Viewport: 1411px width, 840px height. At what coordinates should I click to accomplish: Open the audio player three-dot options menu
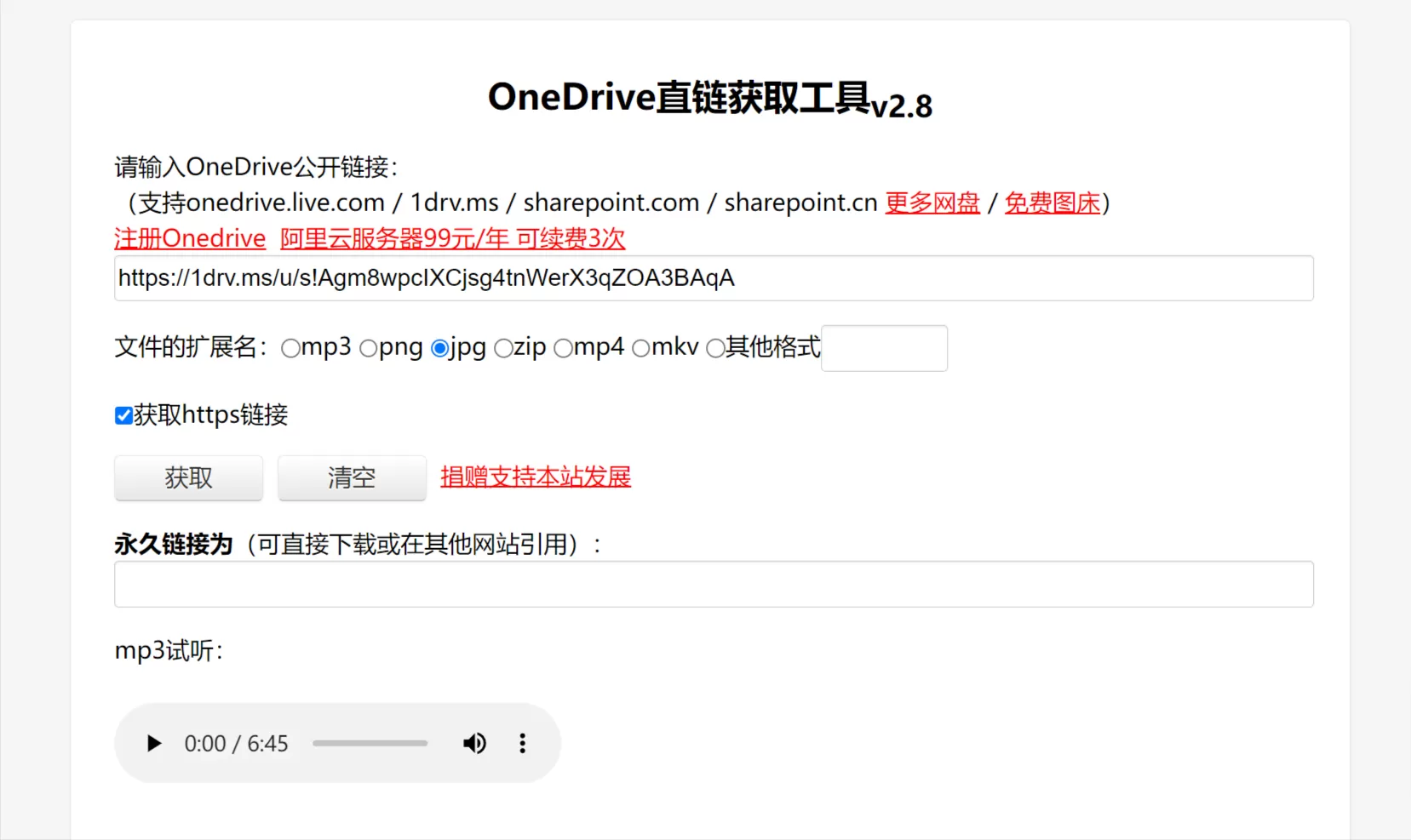[522, 743]
